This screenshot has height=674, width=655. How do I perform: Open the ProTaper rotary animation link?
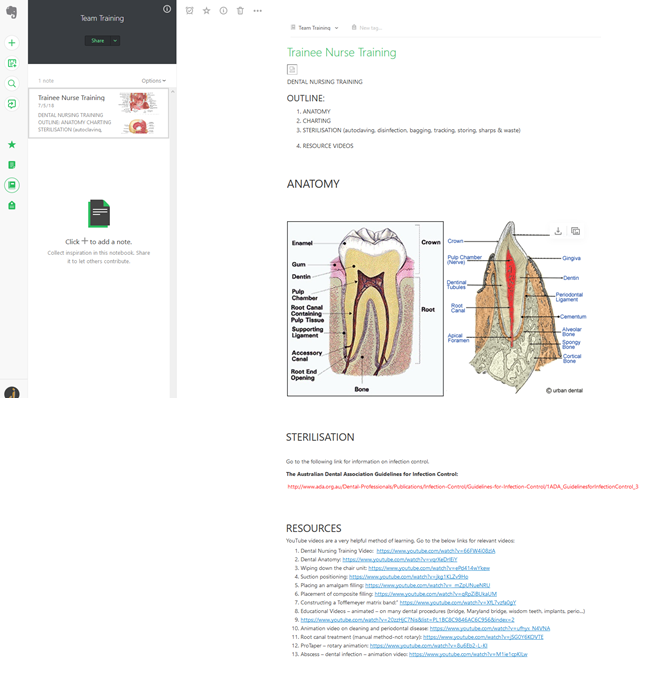pos(429,645)
